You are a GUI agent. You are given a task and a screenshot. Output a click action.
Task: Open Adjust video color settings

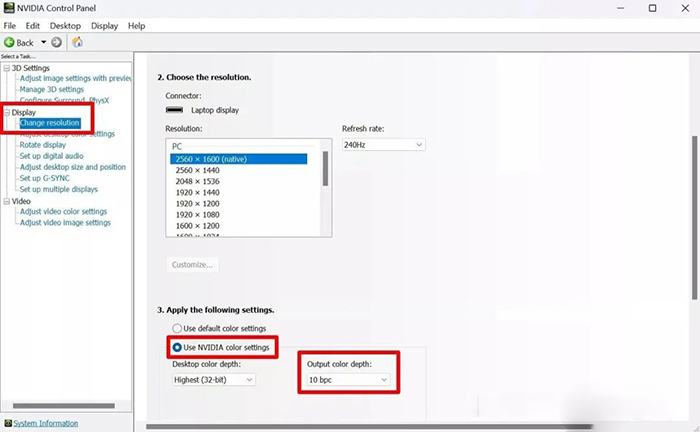(63, 212)
